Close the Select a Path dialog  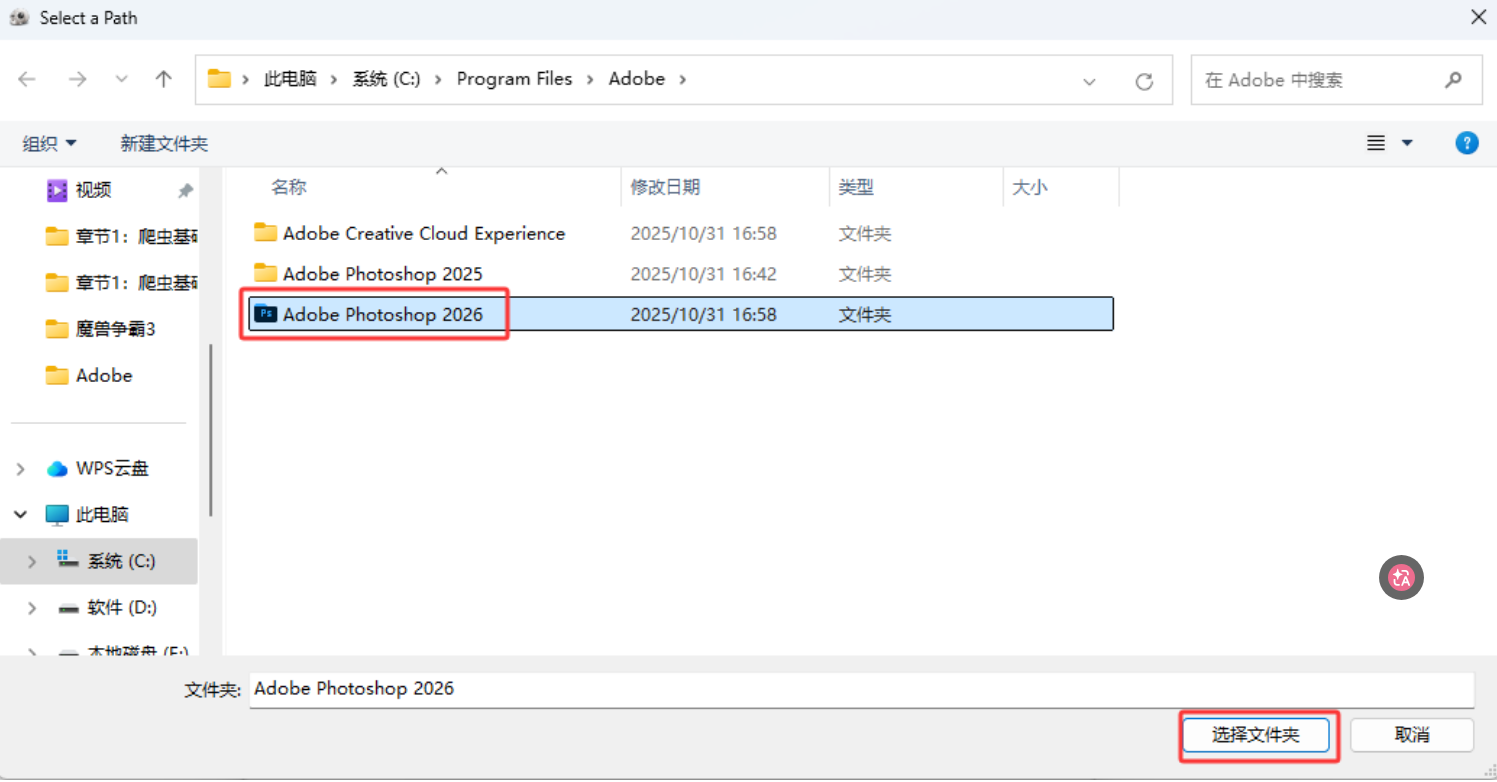(1478, 17)
